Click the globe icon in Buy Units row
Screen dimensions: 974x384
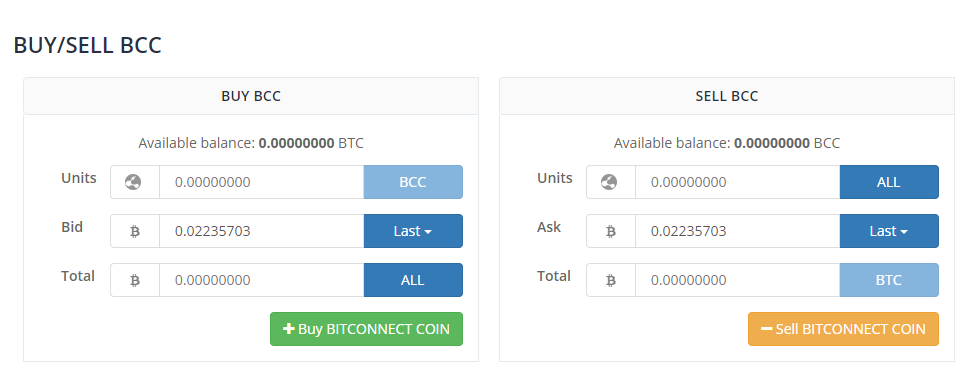coord(133,182)
